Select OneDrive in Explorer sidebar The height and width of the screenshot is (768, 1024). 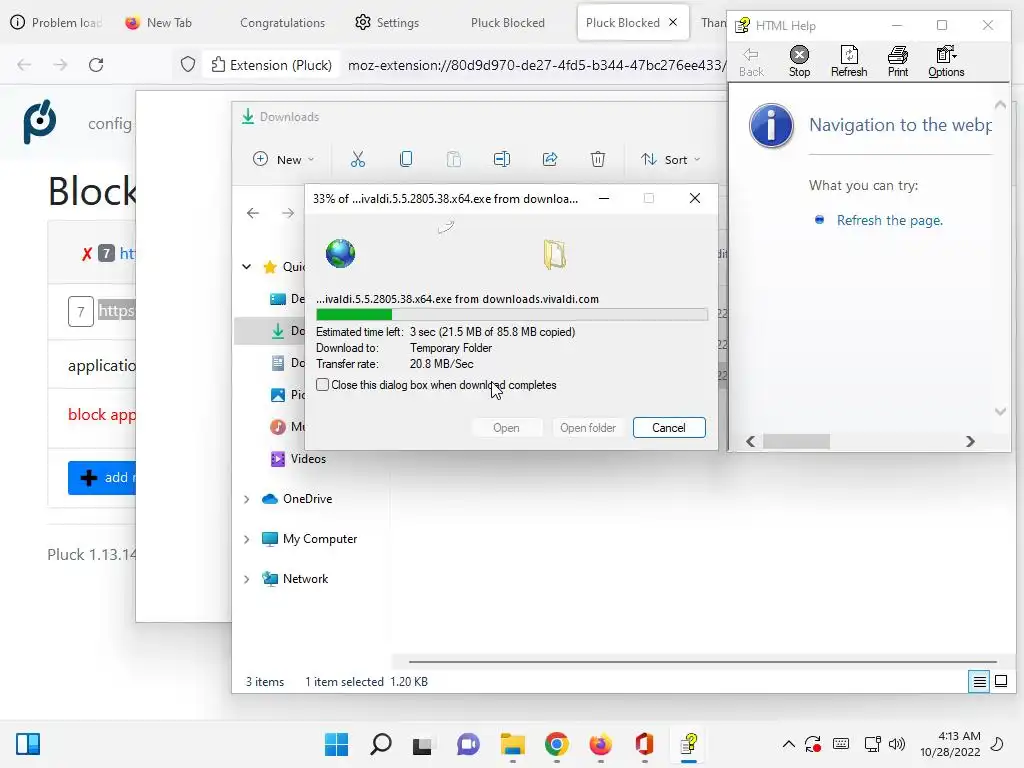tap(307, 499)
